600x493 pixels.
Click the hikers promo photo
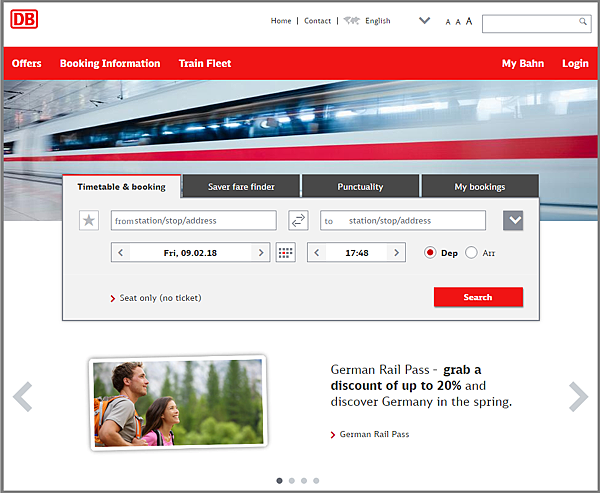(x=178, y=403)
